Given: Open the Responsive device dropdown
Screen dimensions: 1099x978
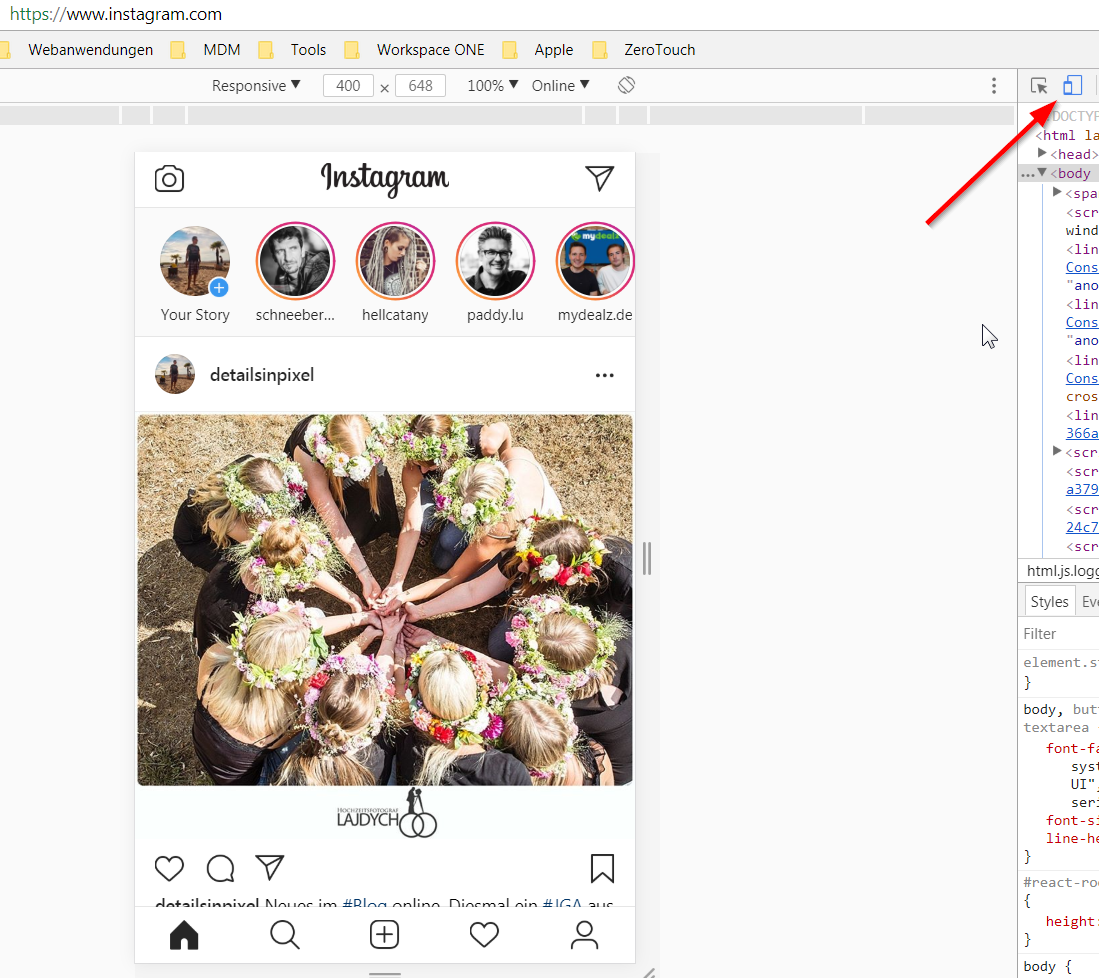Looking at the screenshot, I should click(256, 86).
